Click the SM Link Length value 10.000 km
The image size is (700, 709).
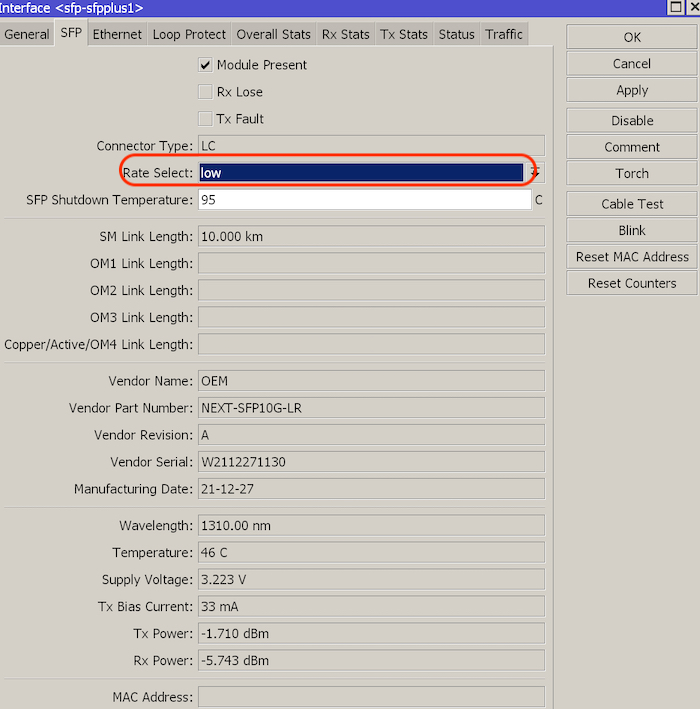(x=371, y=236)
